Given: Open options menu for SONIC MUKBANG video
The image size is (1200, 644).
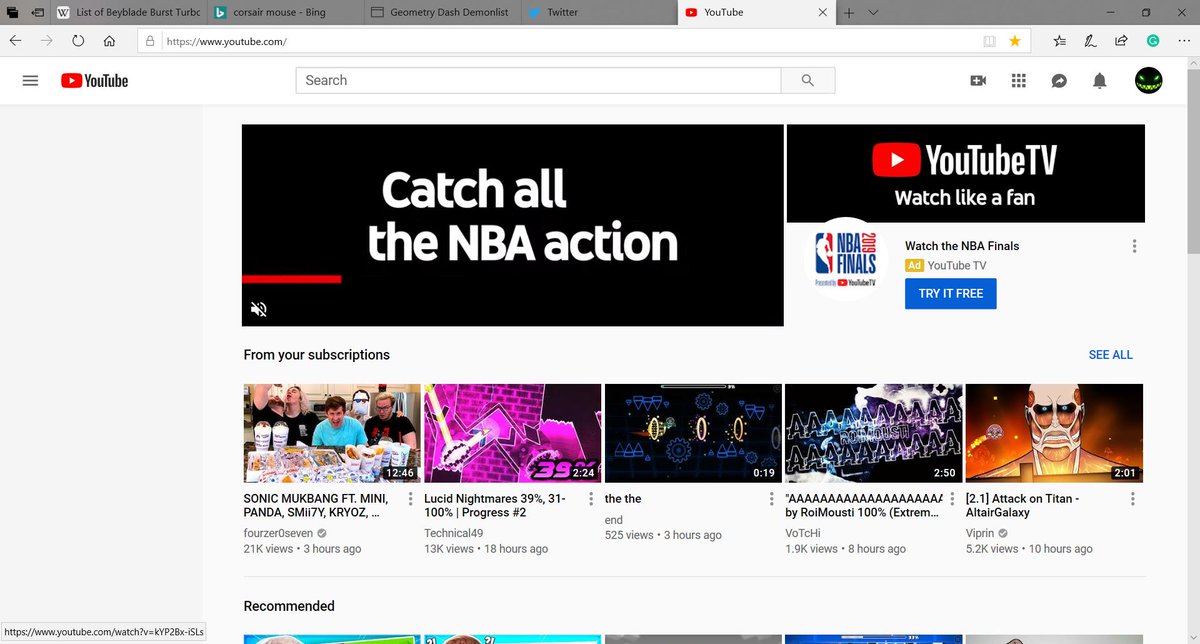Looking at the screenshot, I should [410, 499].
